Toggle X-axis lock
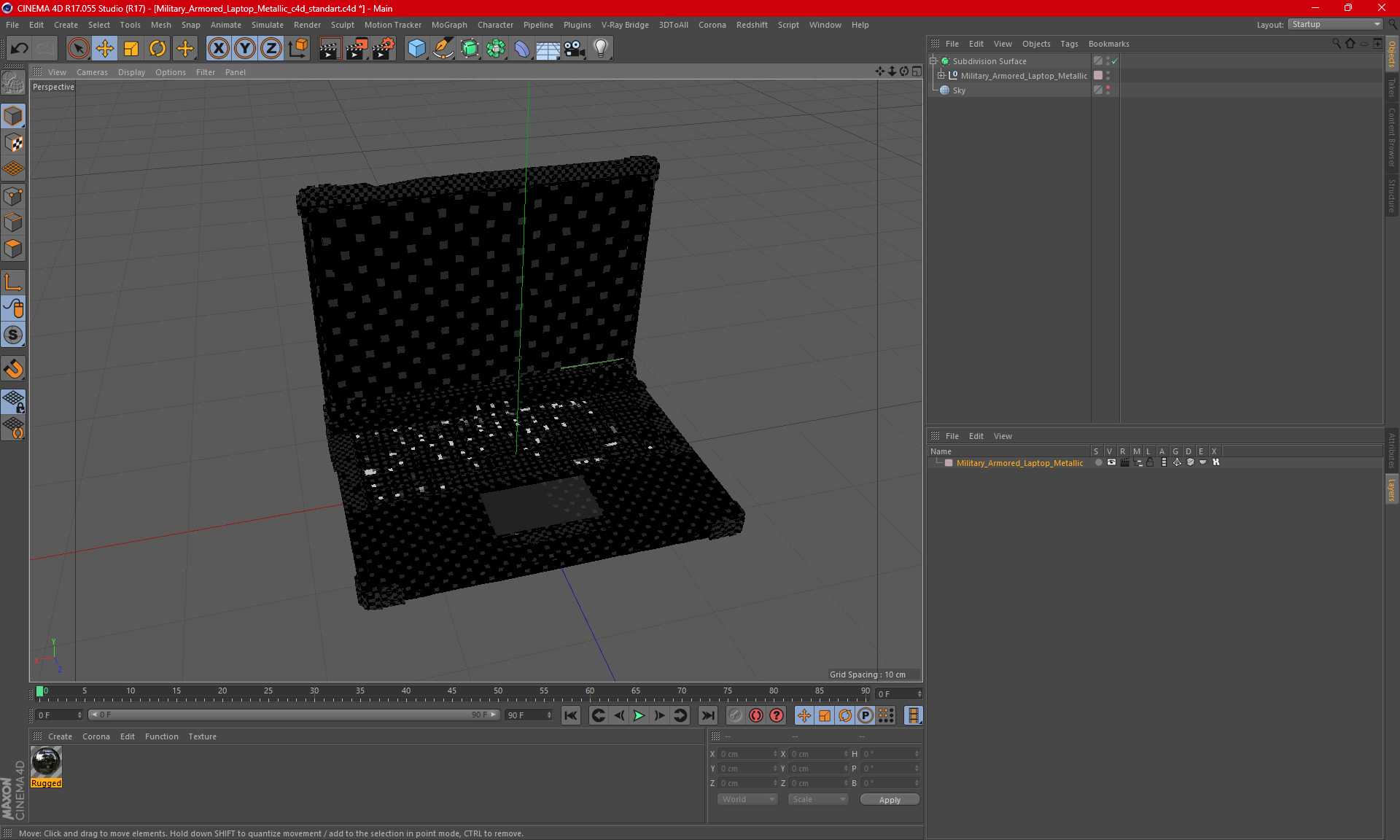Screen dimensions: 1400x840 (x=218, y=48)
